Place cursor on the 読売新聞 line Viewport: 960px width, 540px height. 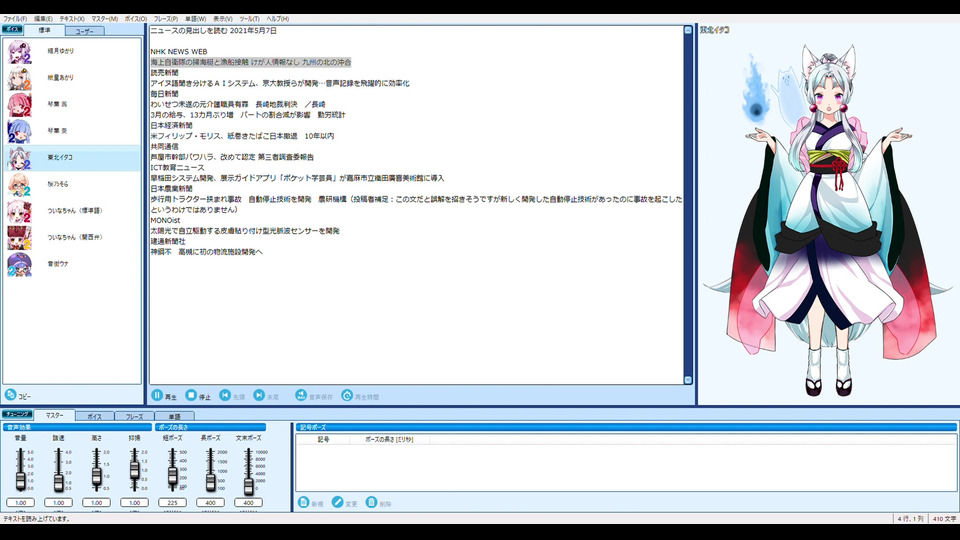[164, 73]
